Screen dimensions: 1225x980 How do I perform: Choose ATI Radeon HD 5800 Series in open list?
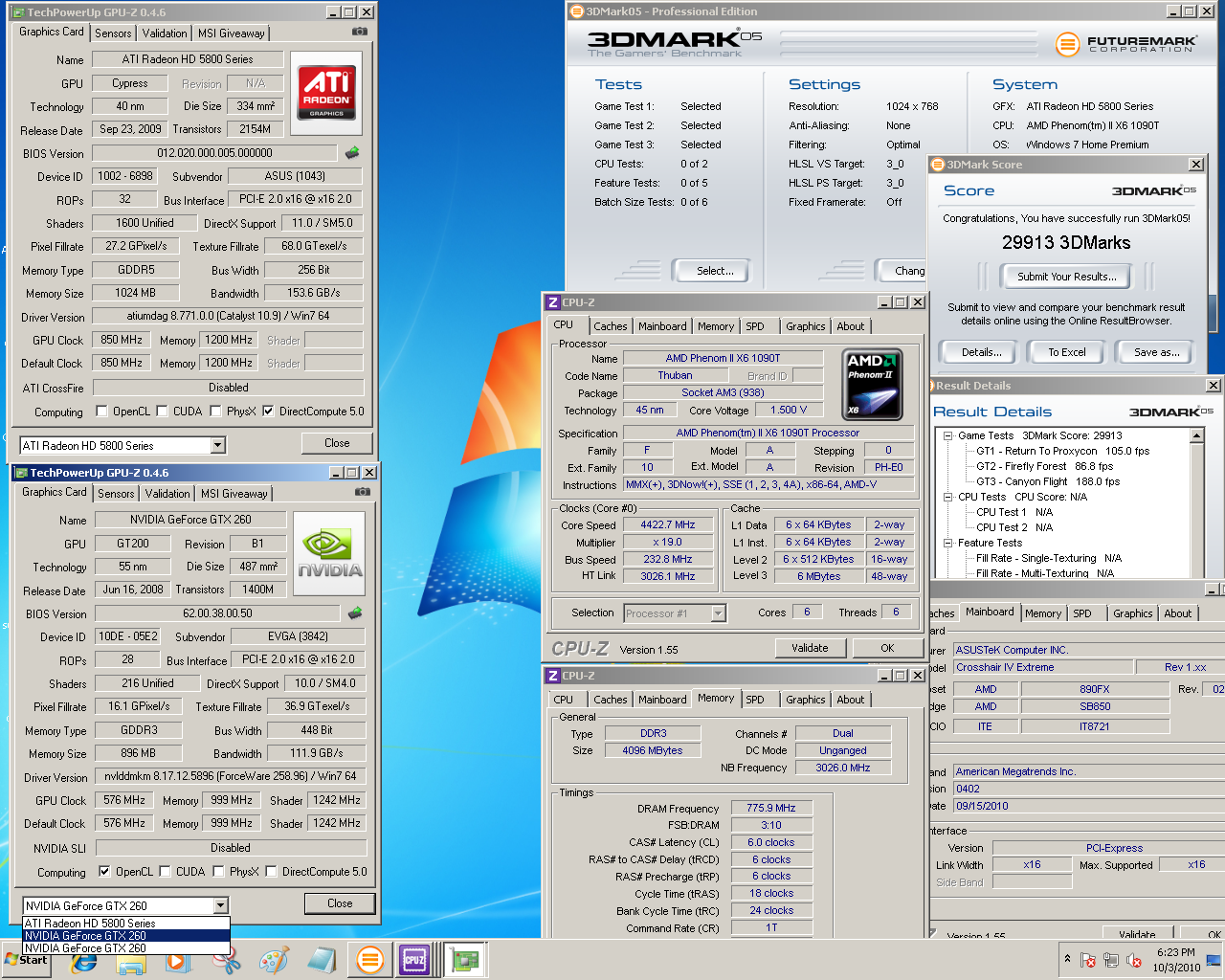click(125, 924)
